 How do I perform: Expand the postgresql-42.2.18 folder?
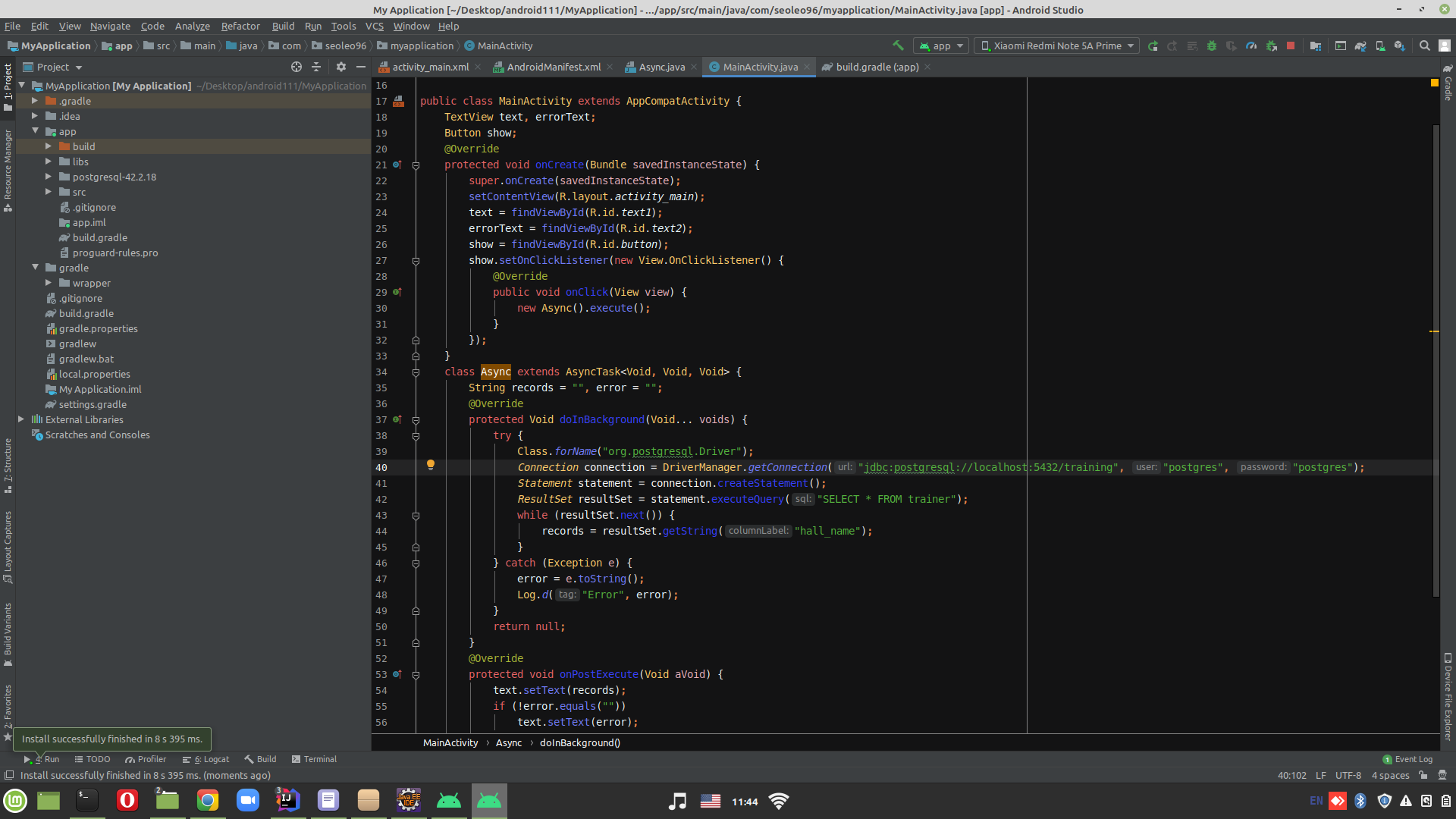pos(49,177)
